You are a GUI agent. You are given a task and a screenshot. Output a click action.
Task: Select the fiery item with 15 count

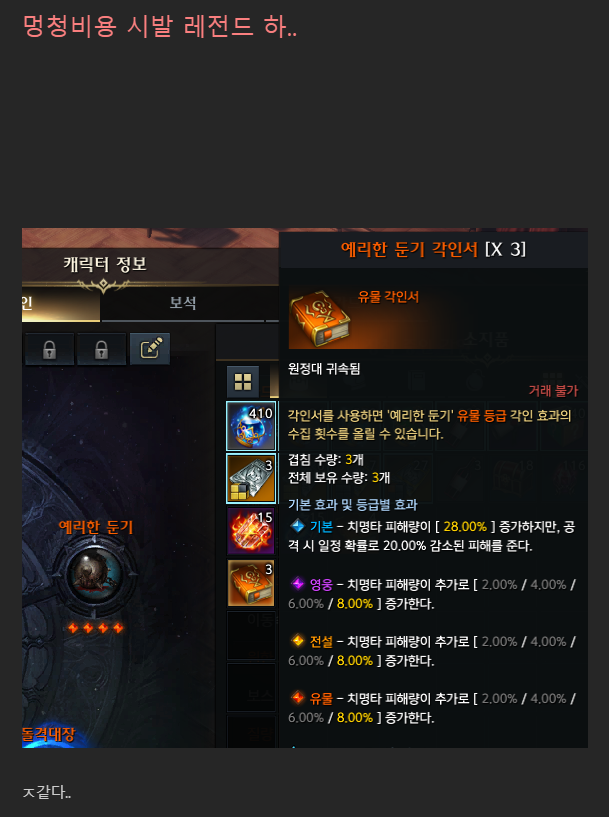point(251,531)
